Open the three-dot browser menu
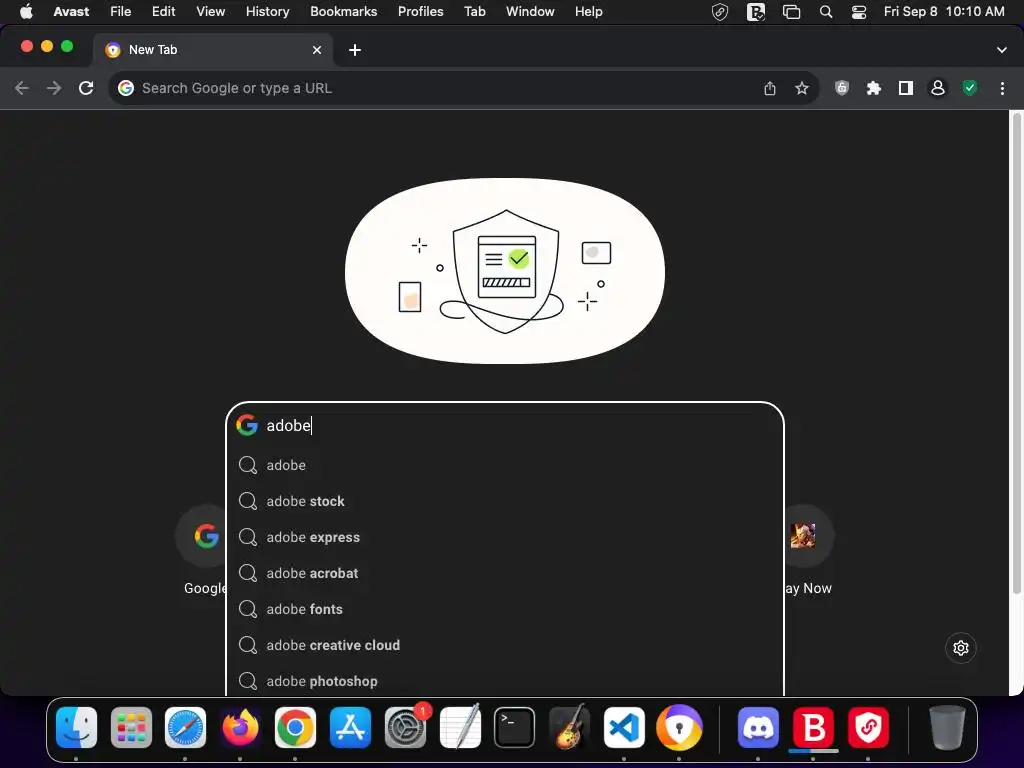This screenshot has height=768, width=1024. coord(1002,88)
